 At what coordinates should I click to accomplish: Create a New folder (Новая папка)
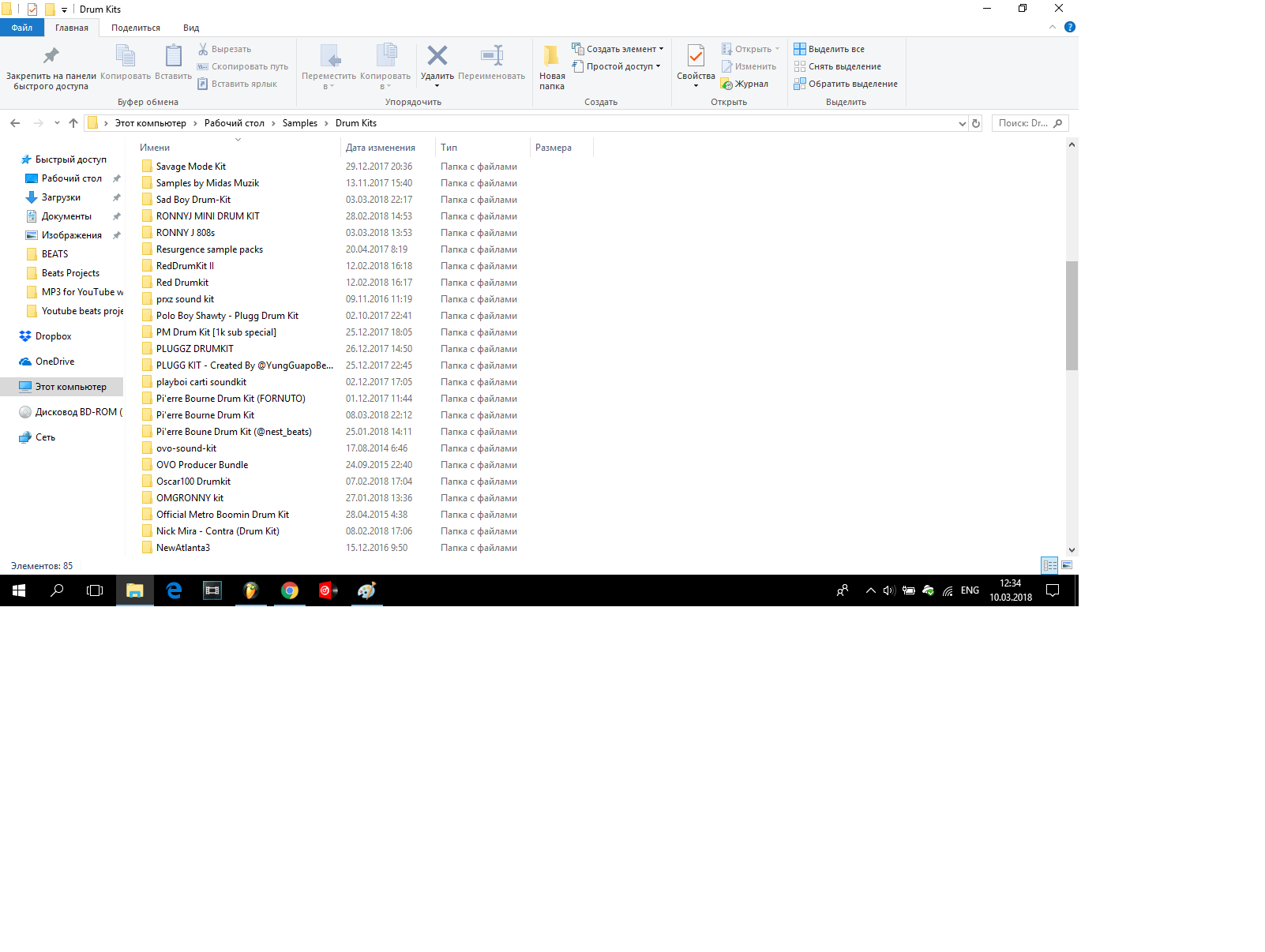point(552,67)
